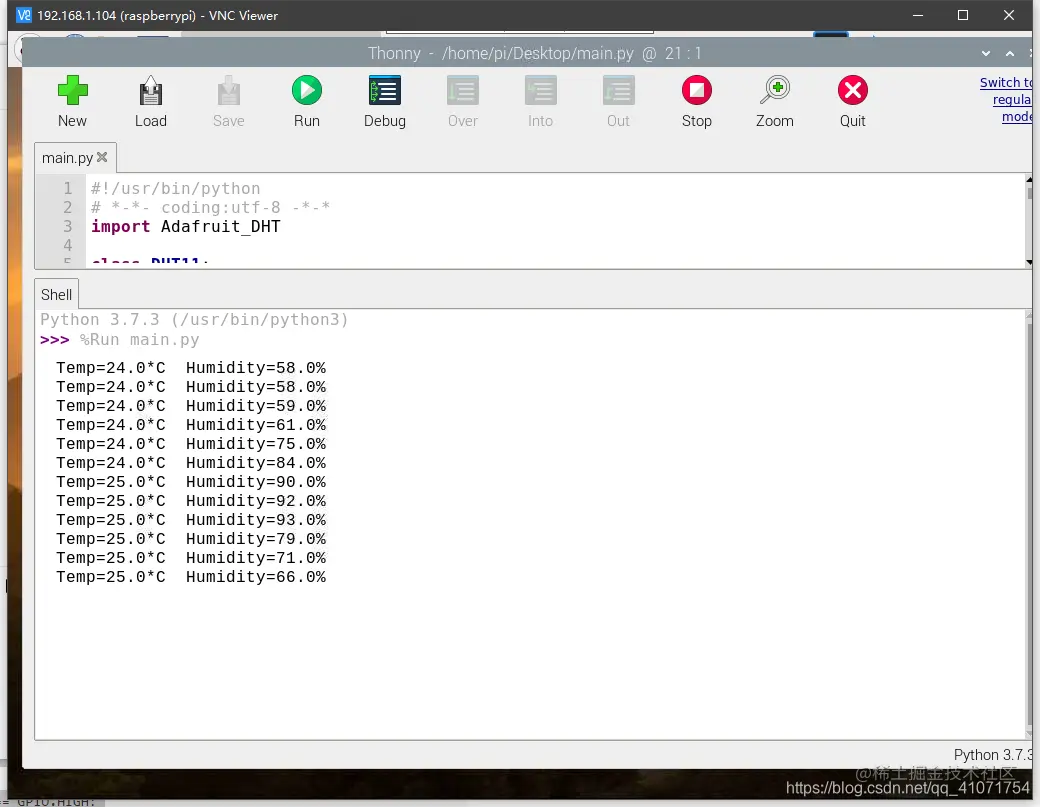Run the script with the Run icon
Image resolution: width=1040 pixels, height=807 pixels.
(x=307, y=90)
